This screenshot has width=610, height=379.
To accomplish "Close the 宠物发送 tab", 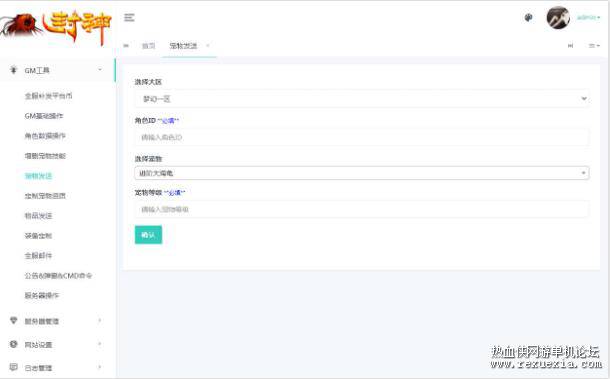I will pyautogui.click(x=208, y=46).
